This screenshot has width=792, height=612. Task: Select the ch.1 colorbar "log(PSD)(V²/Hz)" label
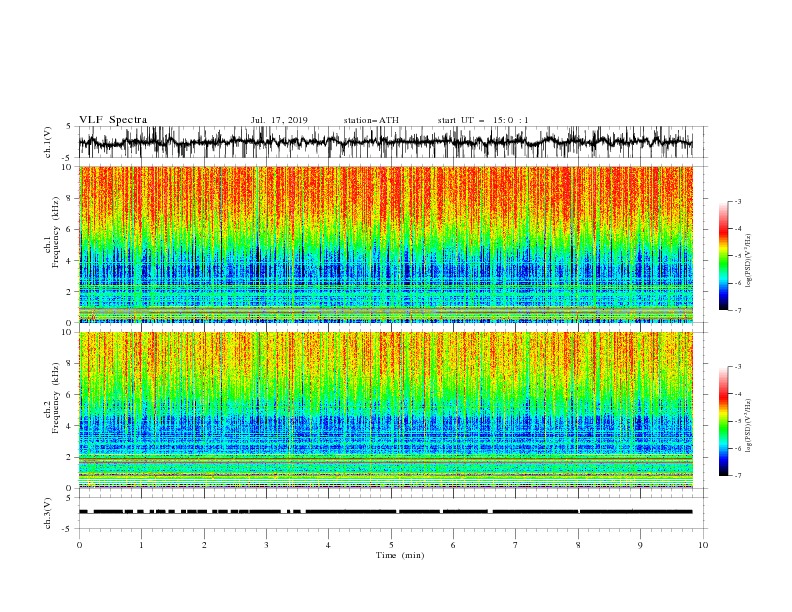click(749, 261)
